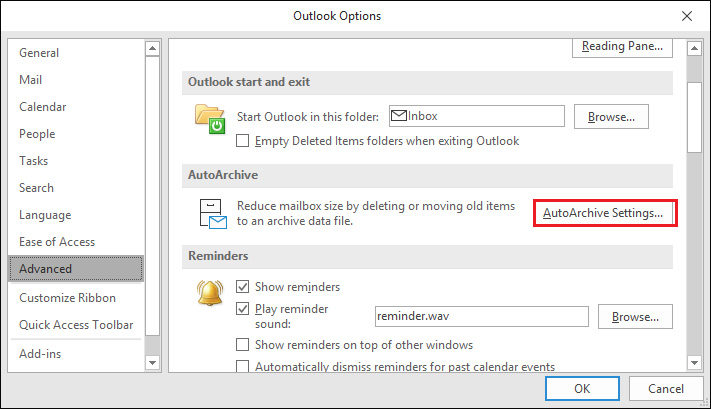Disable the Show reminders checkbox
The height and width of the screenshot is (409, 711).
pos(242,287)
